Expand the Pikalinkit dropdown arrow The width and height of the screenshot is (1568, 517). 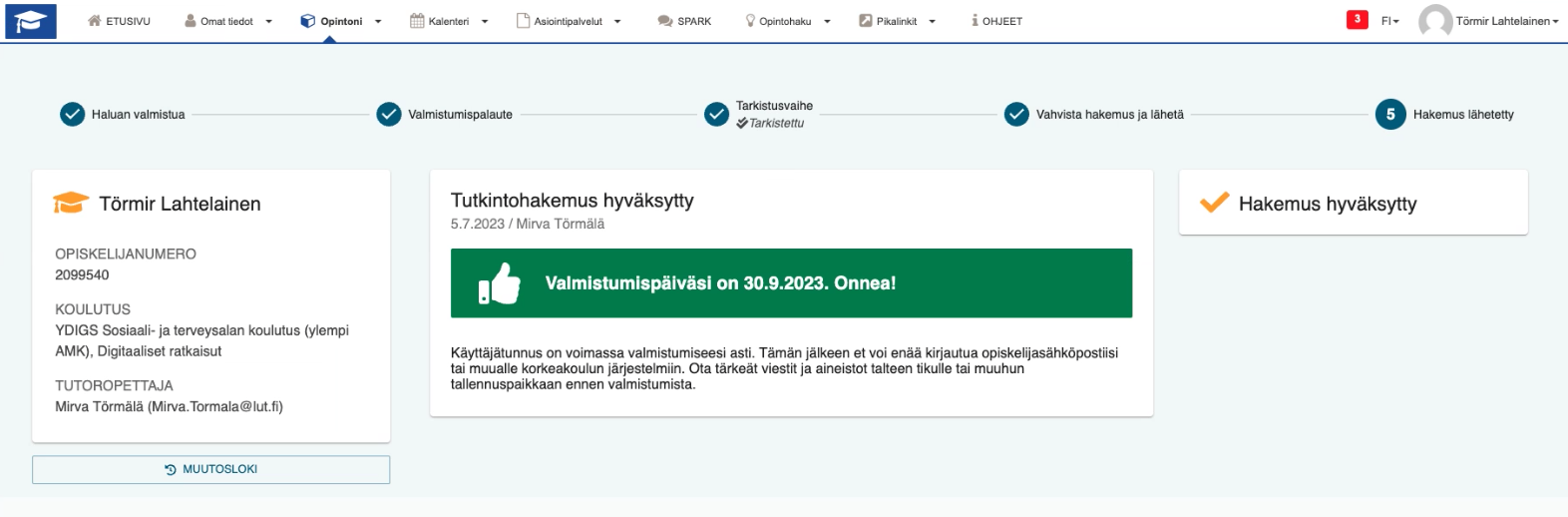pos(932,22)
